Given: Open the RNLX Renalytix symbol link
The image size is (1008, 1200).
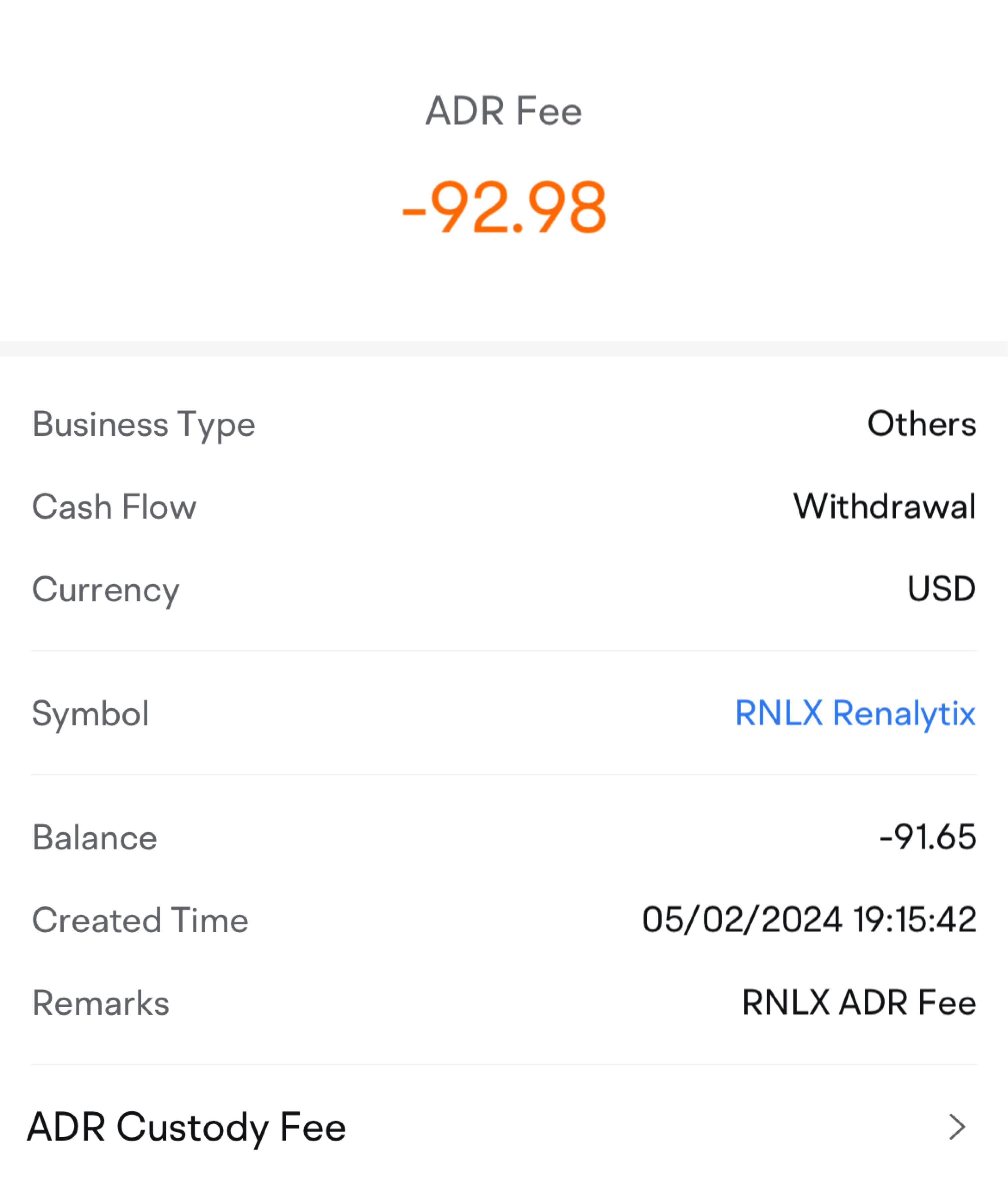Looking at the screenshot, I should [x=855, y=713].
